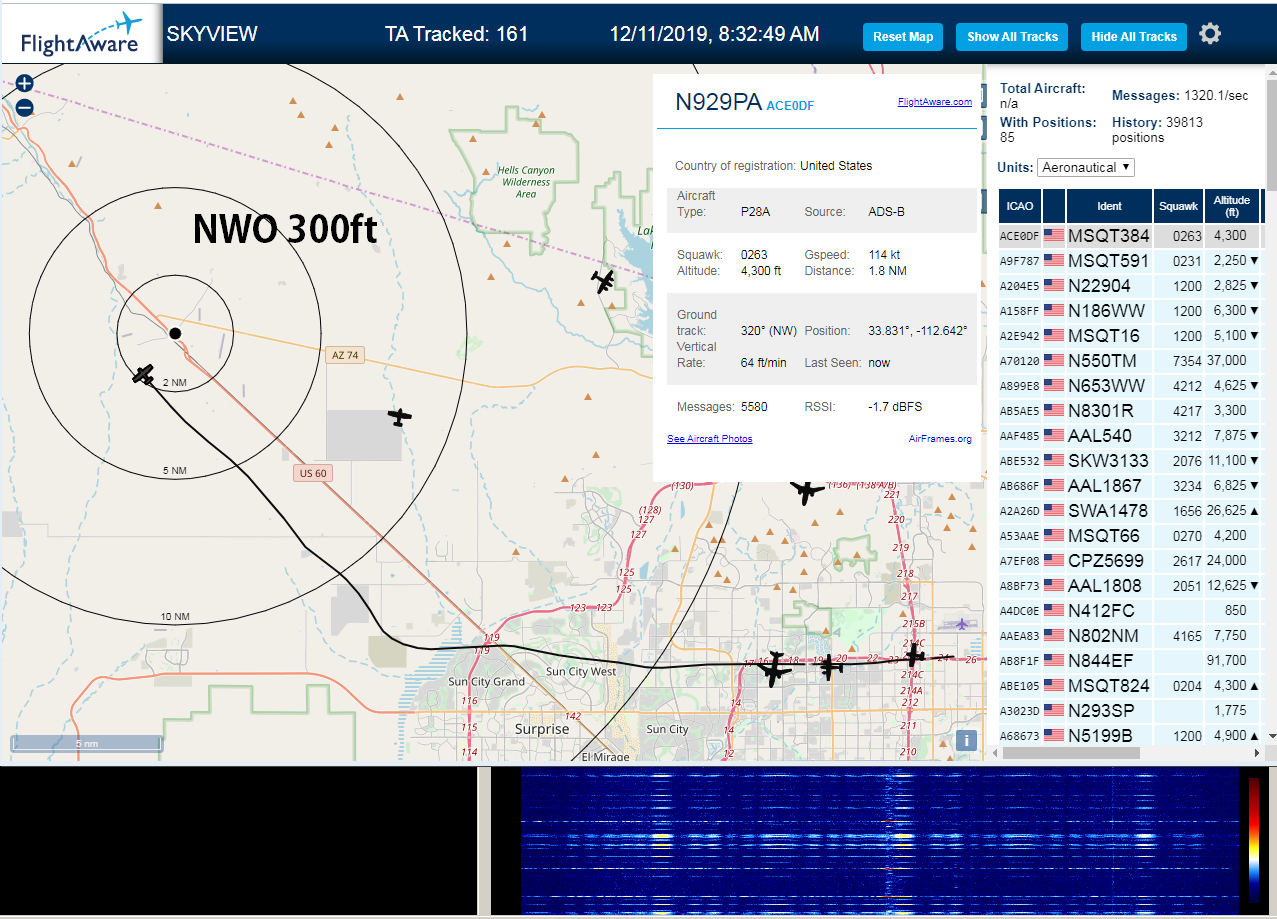Click the N929PA registration heading

[718, 102]
